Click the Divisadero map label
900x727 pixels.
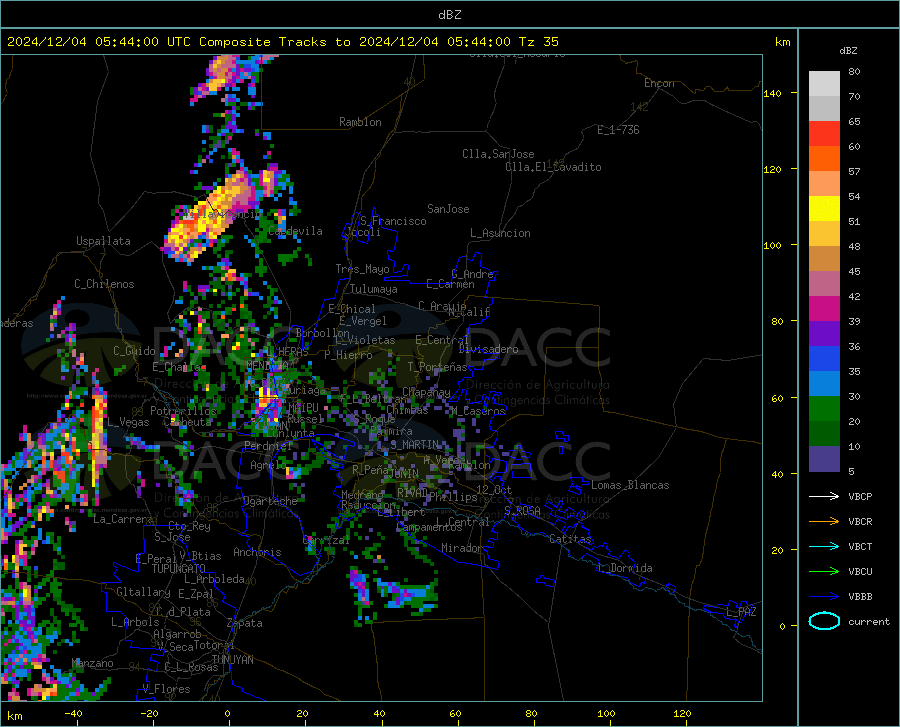pyautogui.click(x=488, y=349)
